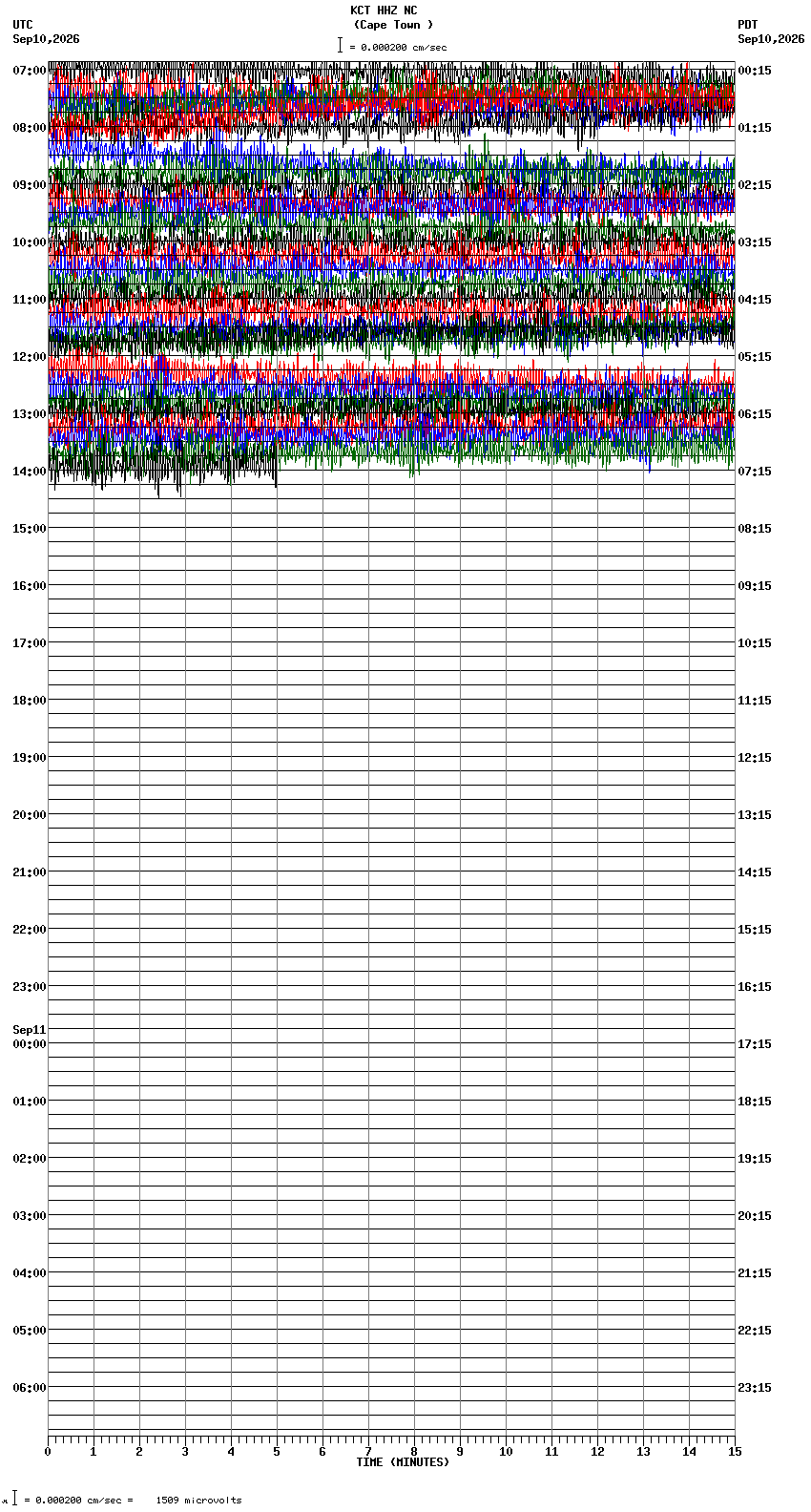Click minute tick label '15' on time axis
The width and height of the screenshot is (811, 1512).
(735, 1452)
